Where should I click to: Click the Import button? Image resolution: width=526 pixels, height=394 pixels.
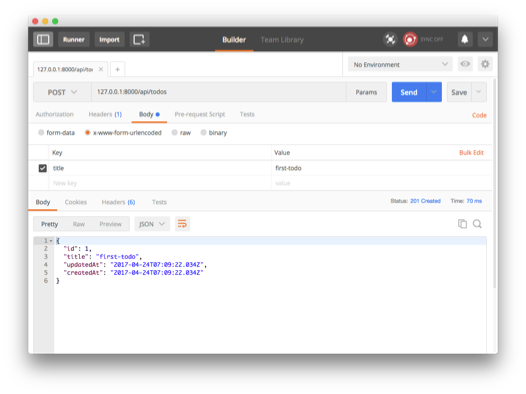pos(109,39)
